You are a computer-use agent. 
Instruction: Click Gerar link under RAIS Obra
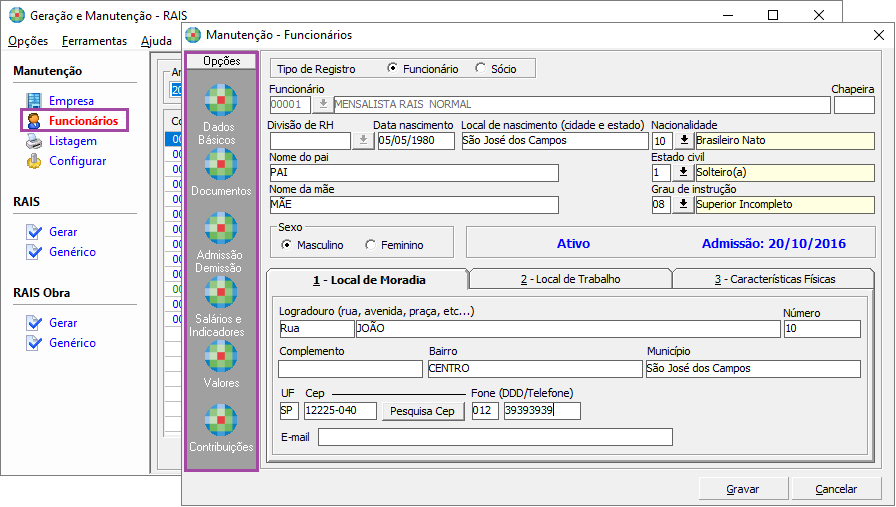coord(63,322)
